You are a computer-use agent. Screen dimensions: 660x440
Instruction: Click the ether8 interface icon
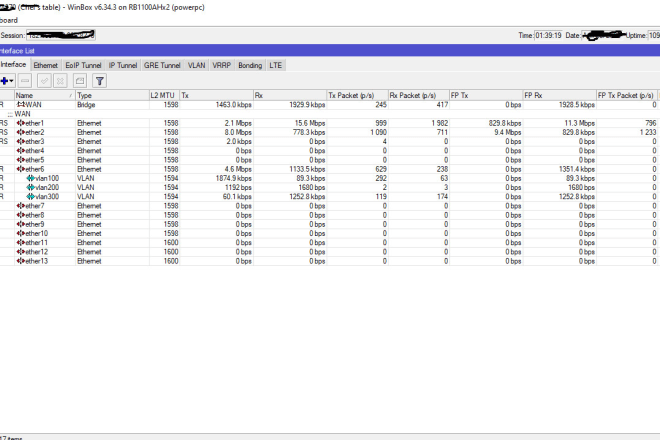coord(21,215)
